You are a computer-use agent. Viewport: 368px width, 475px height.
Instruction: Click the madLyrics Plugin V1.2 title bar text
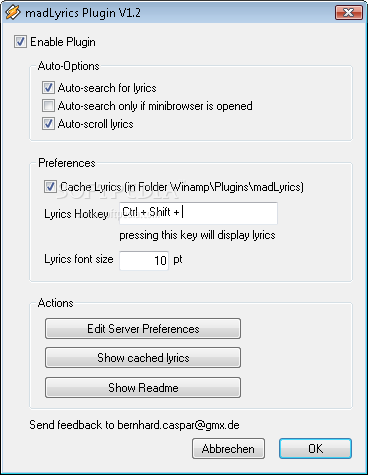pos(83,13)
